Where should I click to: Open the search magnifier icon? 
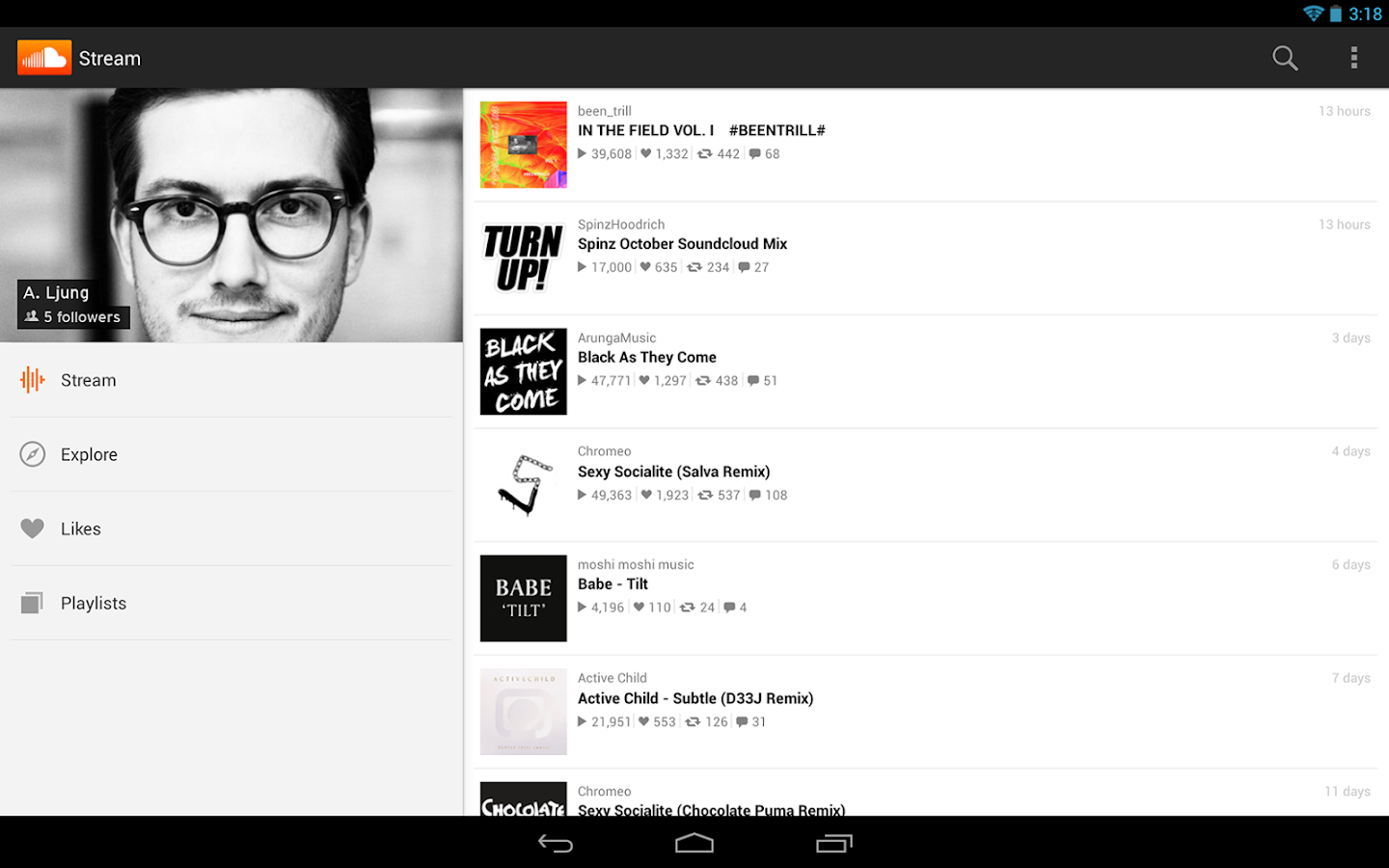pyautogui.click(x=1285, y=58)
